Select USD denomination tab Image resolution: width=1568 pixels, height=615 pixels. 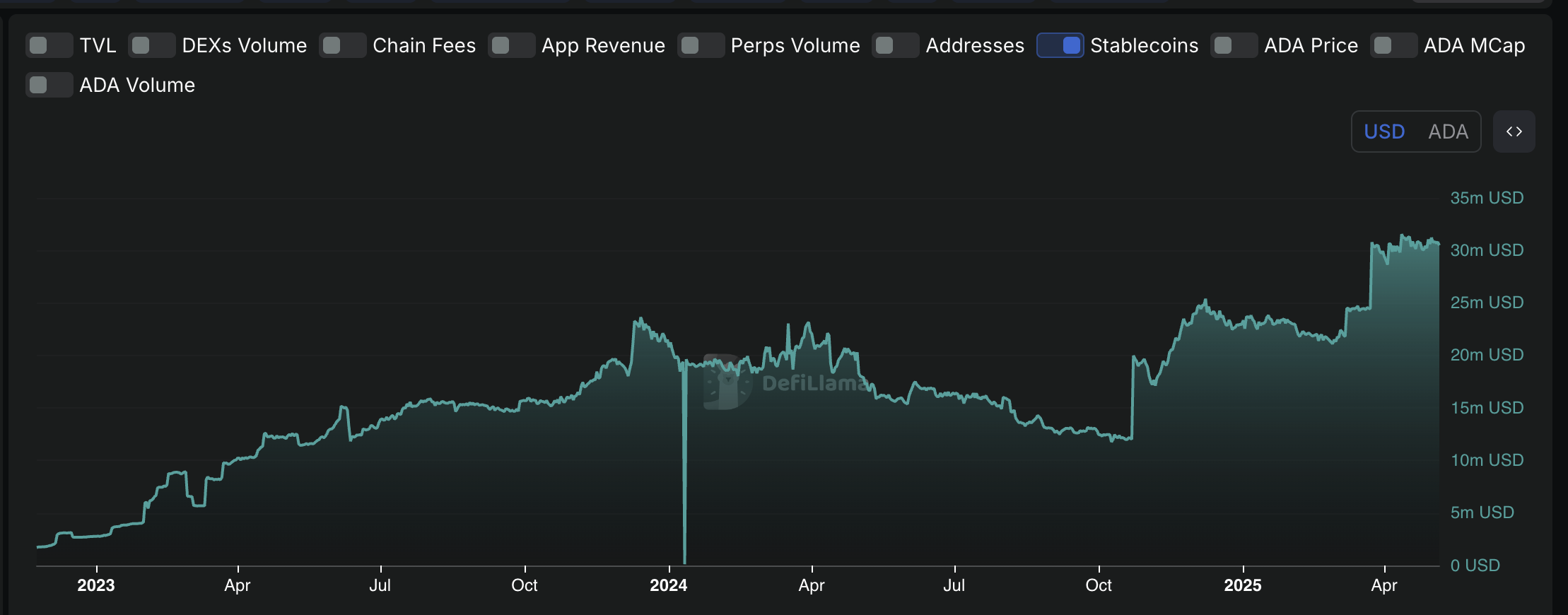coord(1384,131)
